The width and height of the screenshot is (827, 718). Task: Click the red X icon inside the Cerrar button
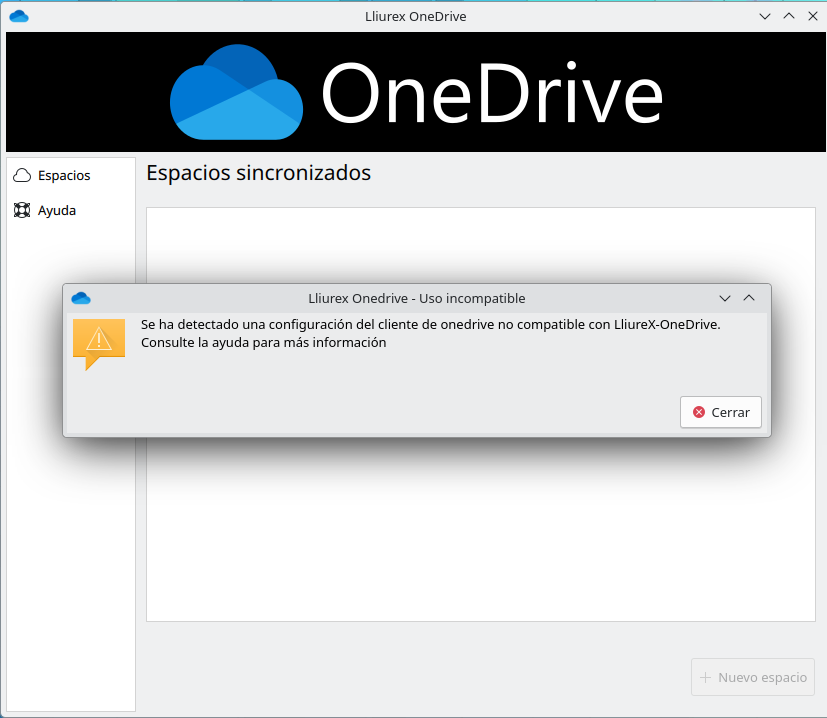point(699,412)
